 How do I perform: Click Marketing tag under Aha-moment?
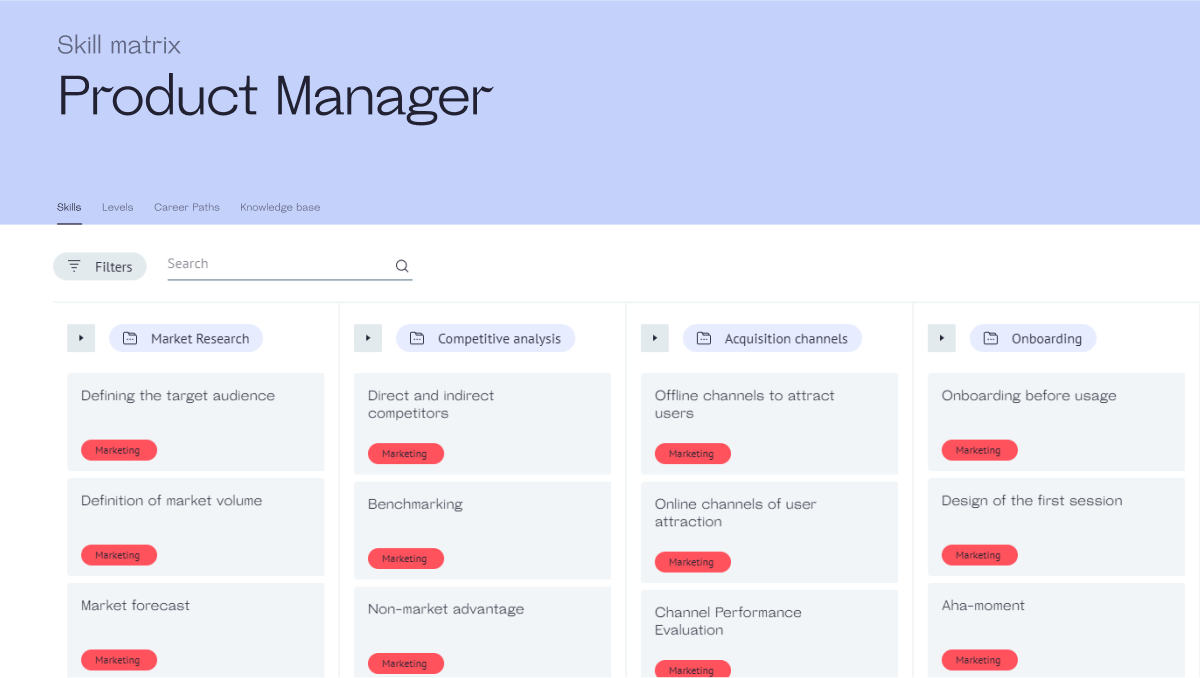pyautogui.click(x=980, y=660)
